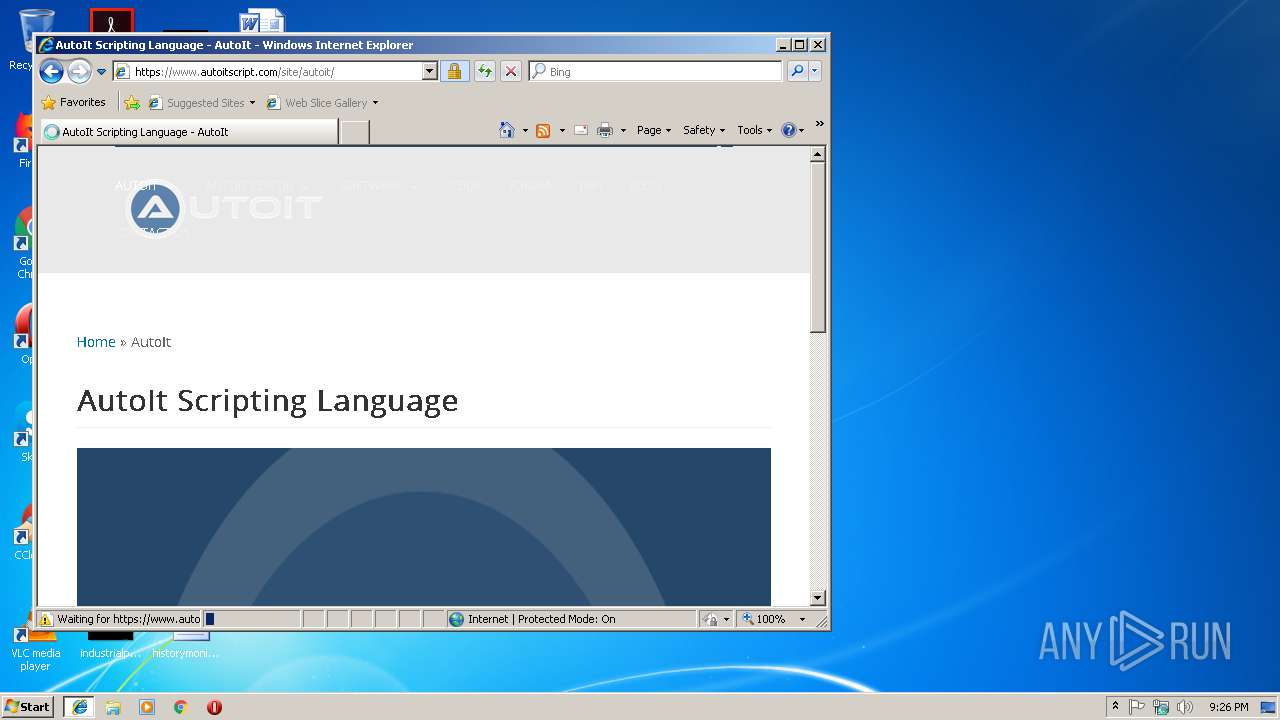Image resolution: width=1280 pixels, height=720 pixels.
Task: Click the Print icon
Action: click(x=605, y=130)
